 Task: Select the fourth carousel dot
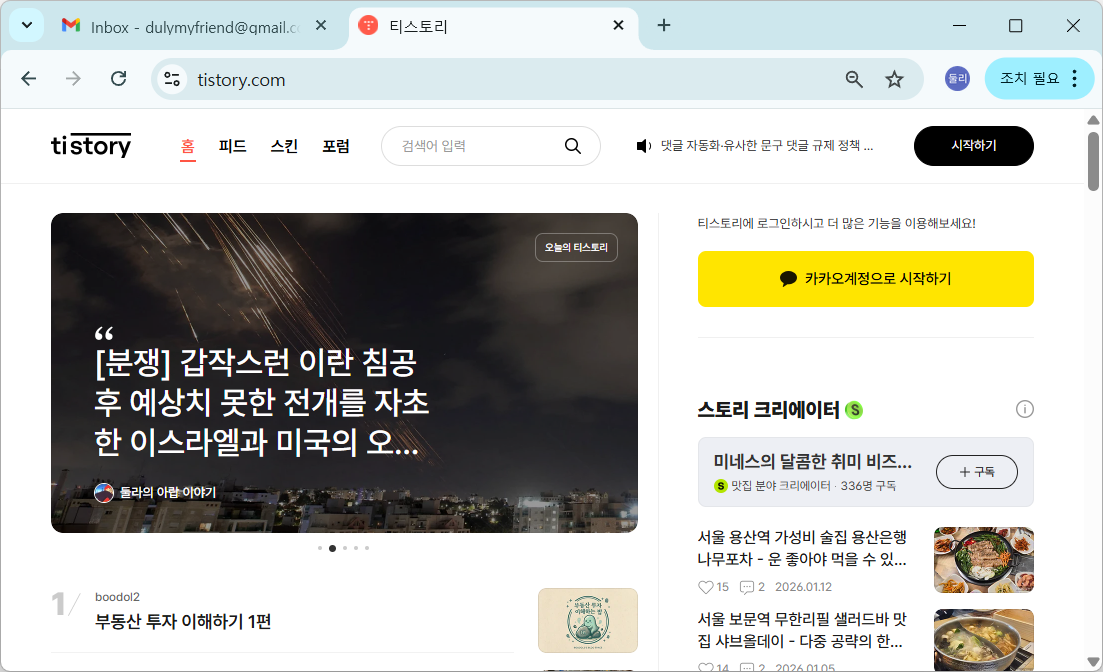coord(356,548)
